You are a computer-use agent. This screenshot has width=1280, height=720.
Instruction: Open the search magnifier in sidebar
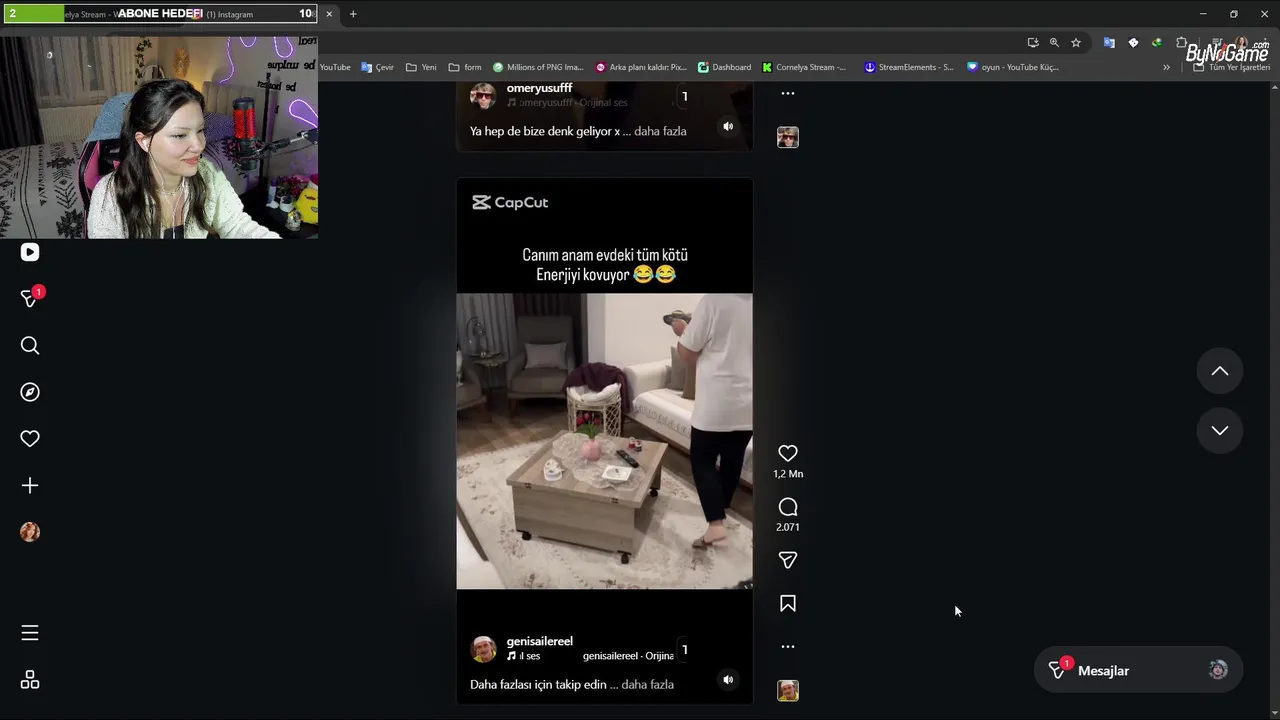point(30,345)
